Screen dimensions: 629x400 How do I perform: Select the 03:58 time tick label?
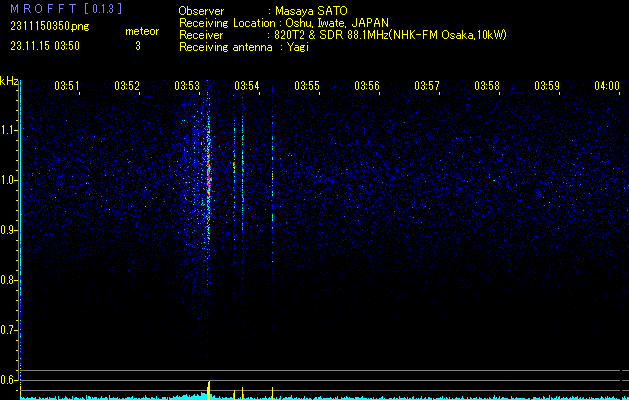[487, 86]
